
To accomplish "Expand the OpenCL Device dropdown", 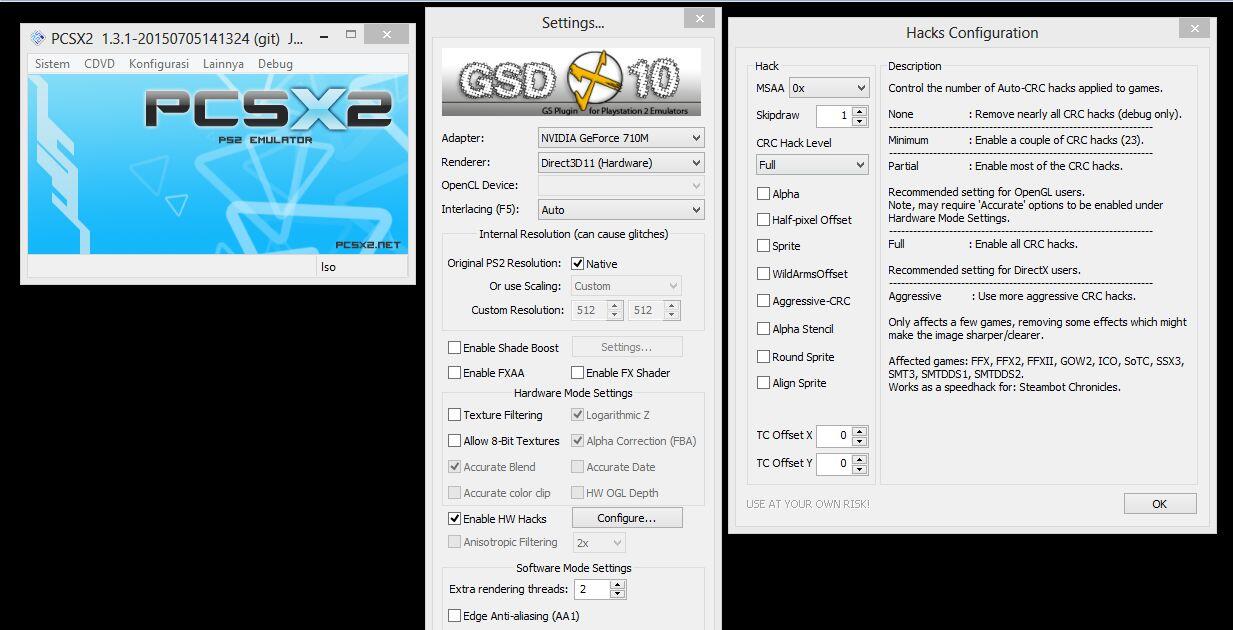I will point(621,186).
